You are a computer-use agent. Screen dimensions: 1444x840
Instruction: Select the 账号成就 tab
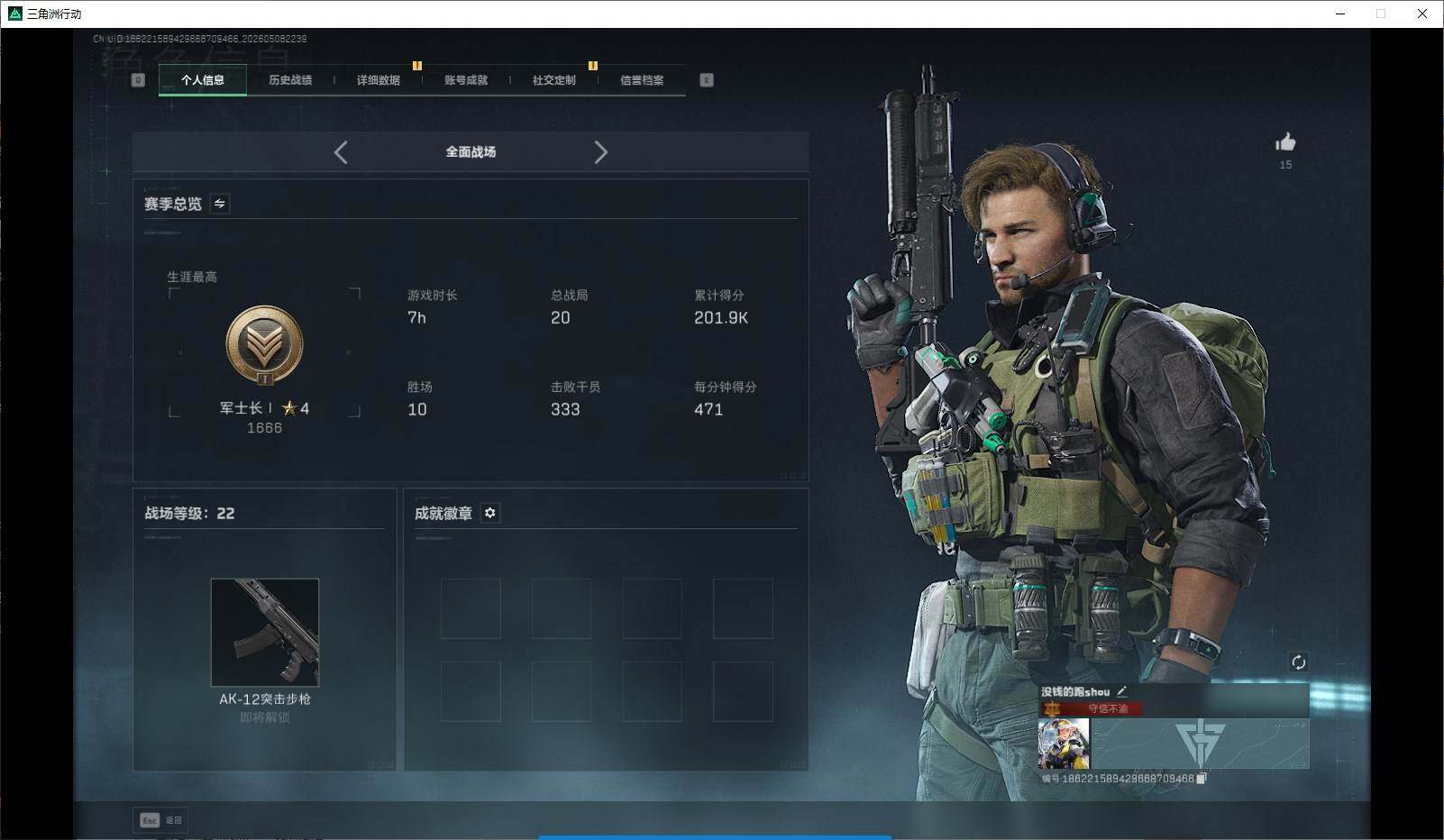[x=466, y=80]
